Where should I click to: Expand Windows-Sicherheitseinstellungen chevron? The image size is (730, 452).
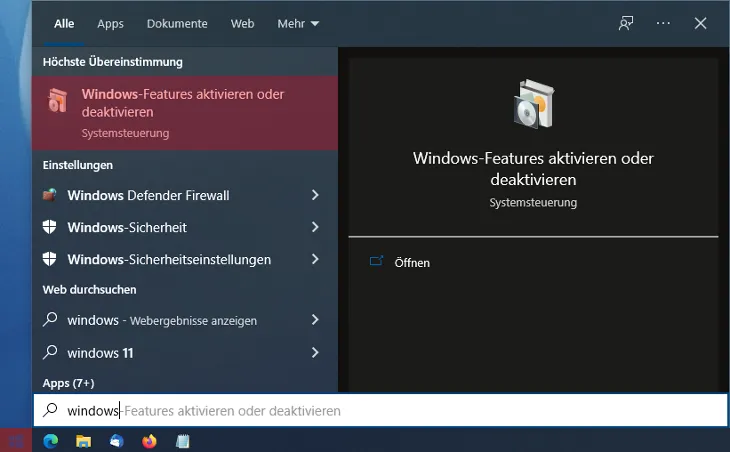pos(315,259)
